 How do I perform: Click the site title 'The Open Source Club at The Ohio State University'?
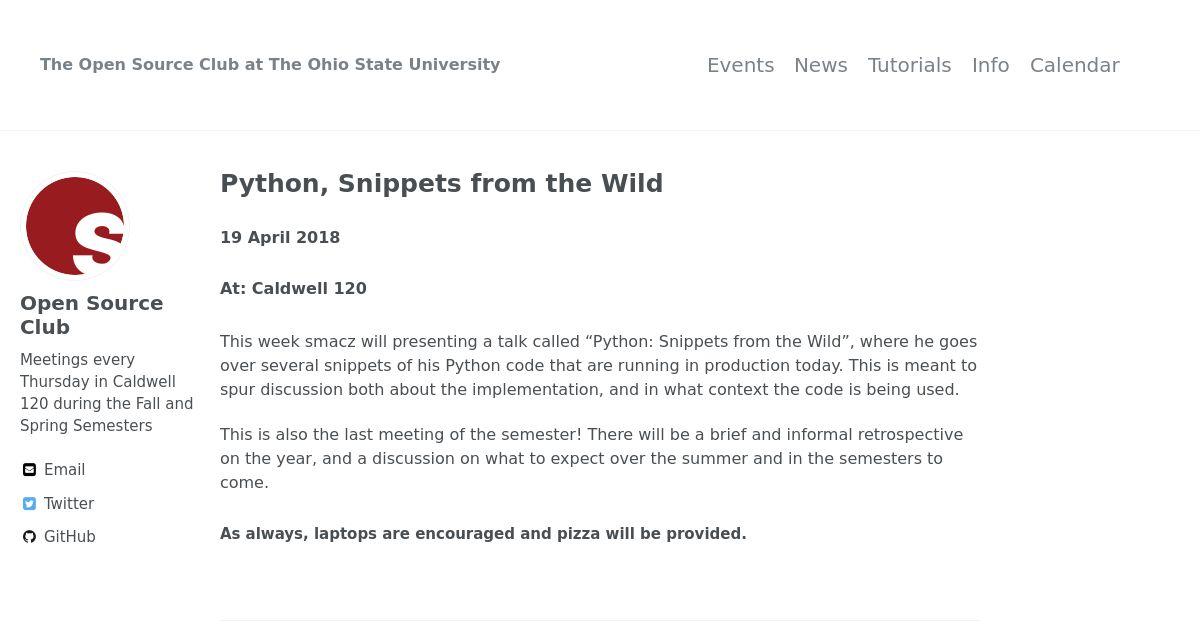[270, 64]
